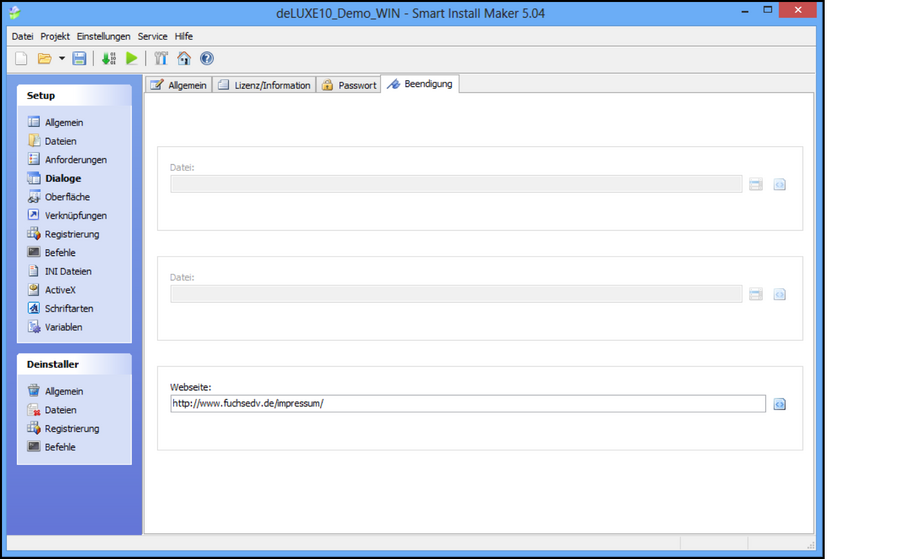Select Registrierung under Deinstaller
Viewport: 900px width, 559px height.
[72, 428]
